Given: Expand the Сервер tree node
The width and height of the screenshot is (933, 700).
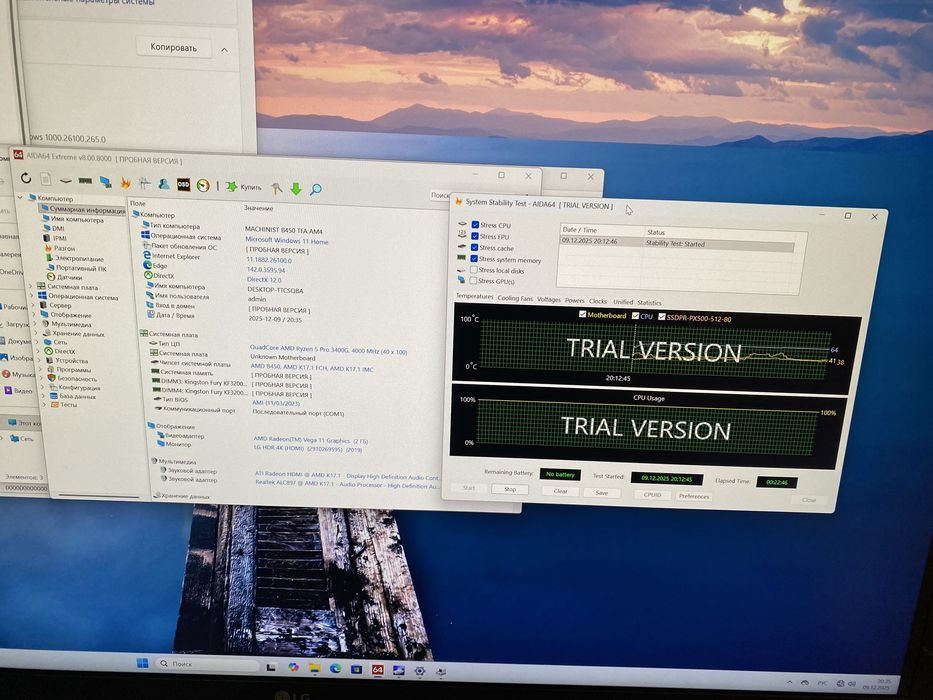Looking at the screenshot, I should click(x=33, y=305).
